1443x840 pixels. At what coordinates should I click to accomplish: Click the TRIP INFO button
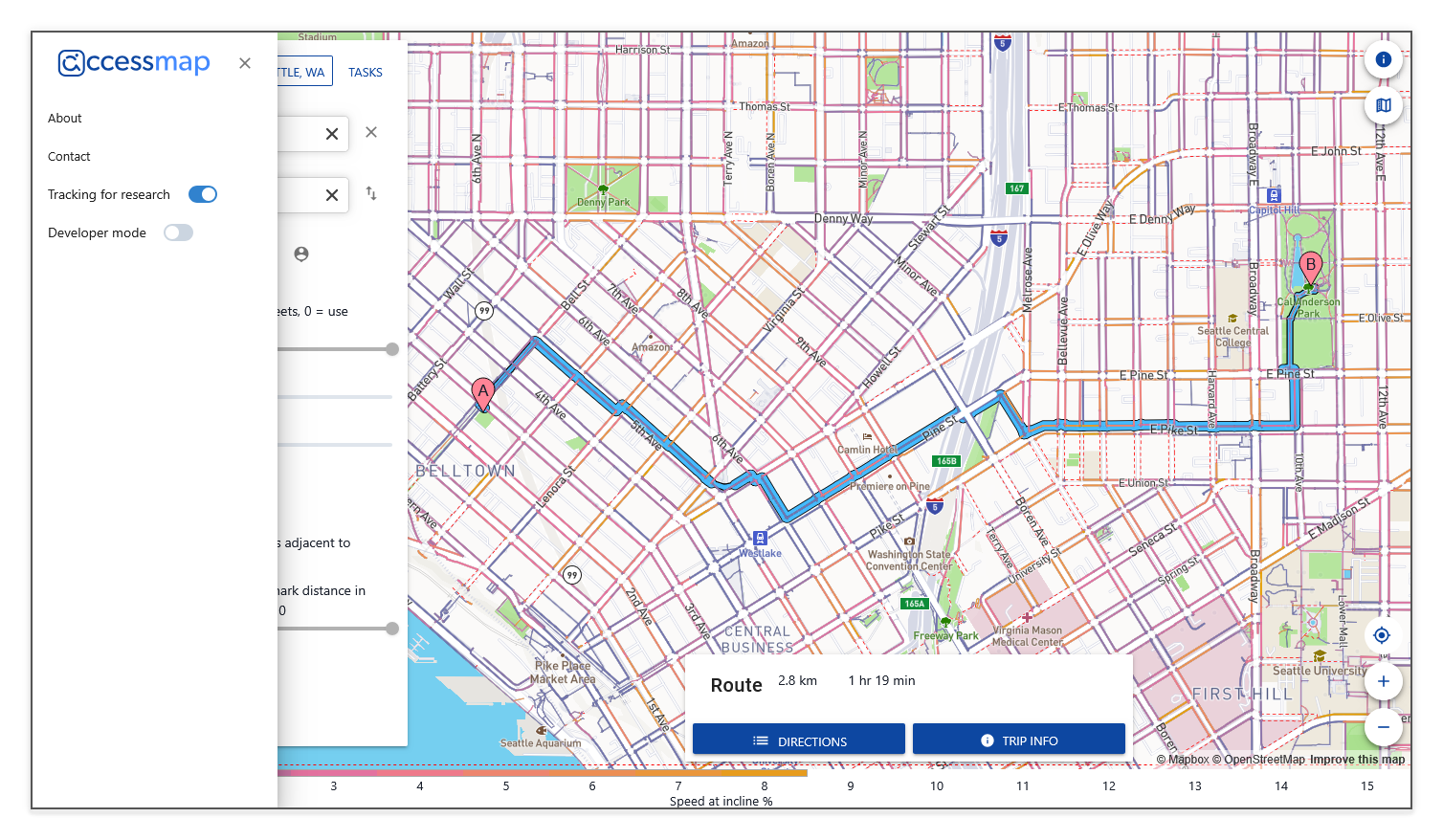click(1018, 741)
